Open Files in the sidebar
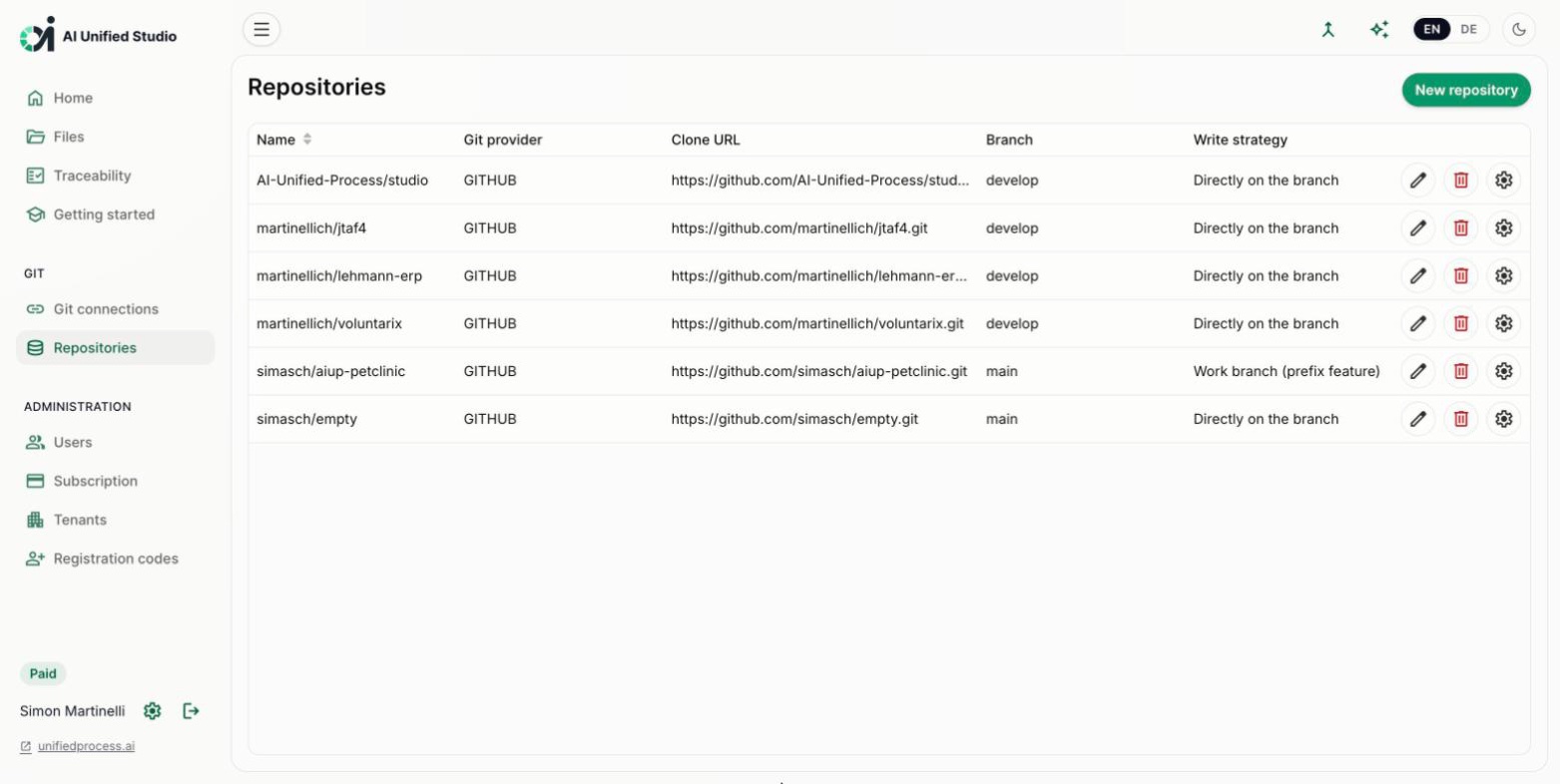This screenshot has height=784, width=1560. click(115, 137)
